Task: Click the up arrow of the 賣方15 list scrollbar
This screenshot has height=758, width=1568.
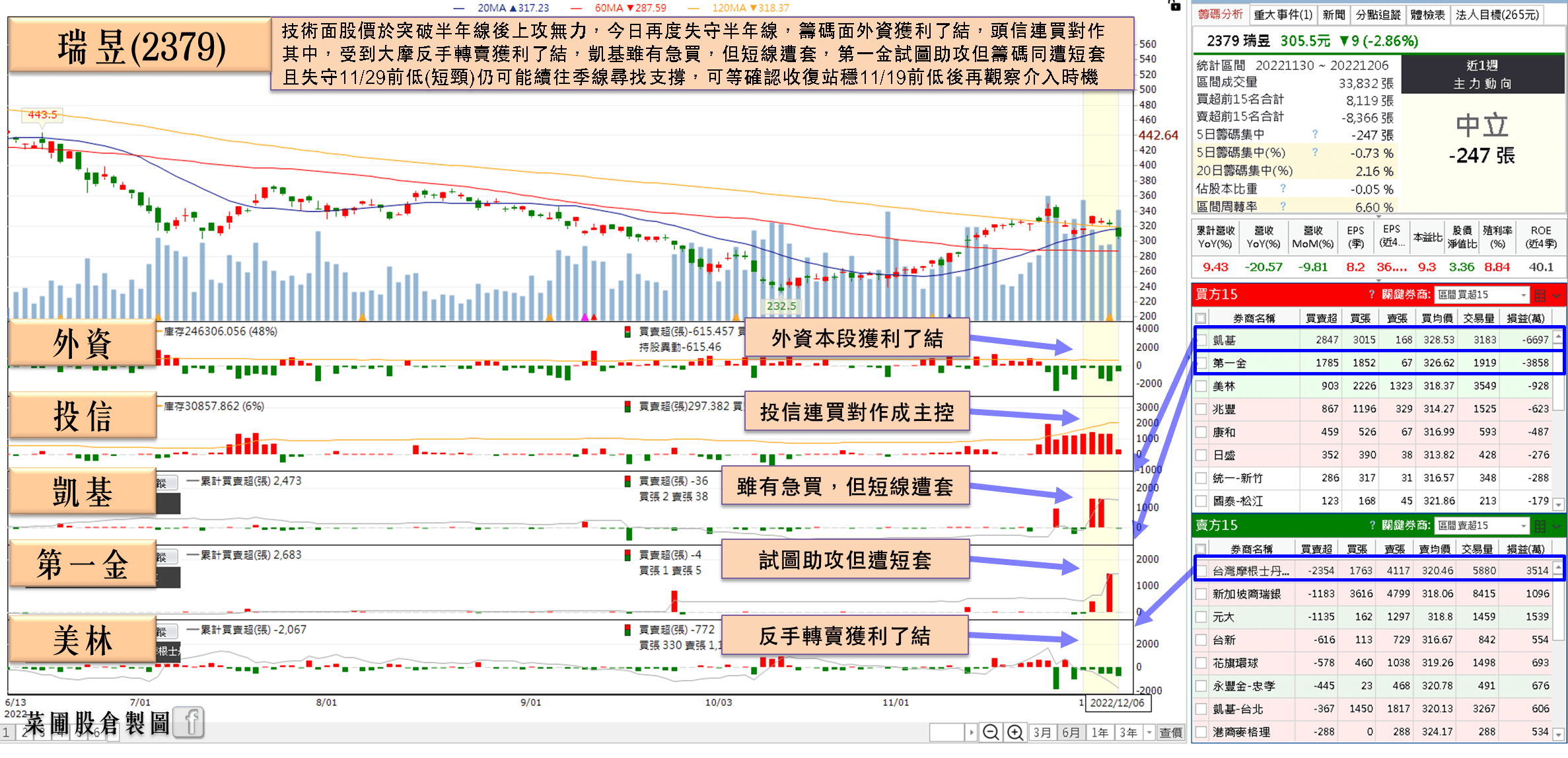Action: pos(1558,568)
